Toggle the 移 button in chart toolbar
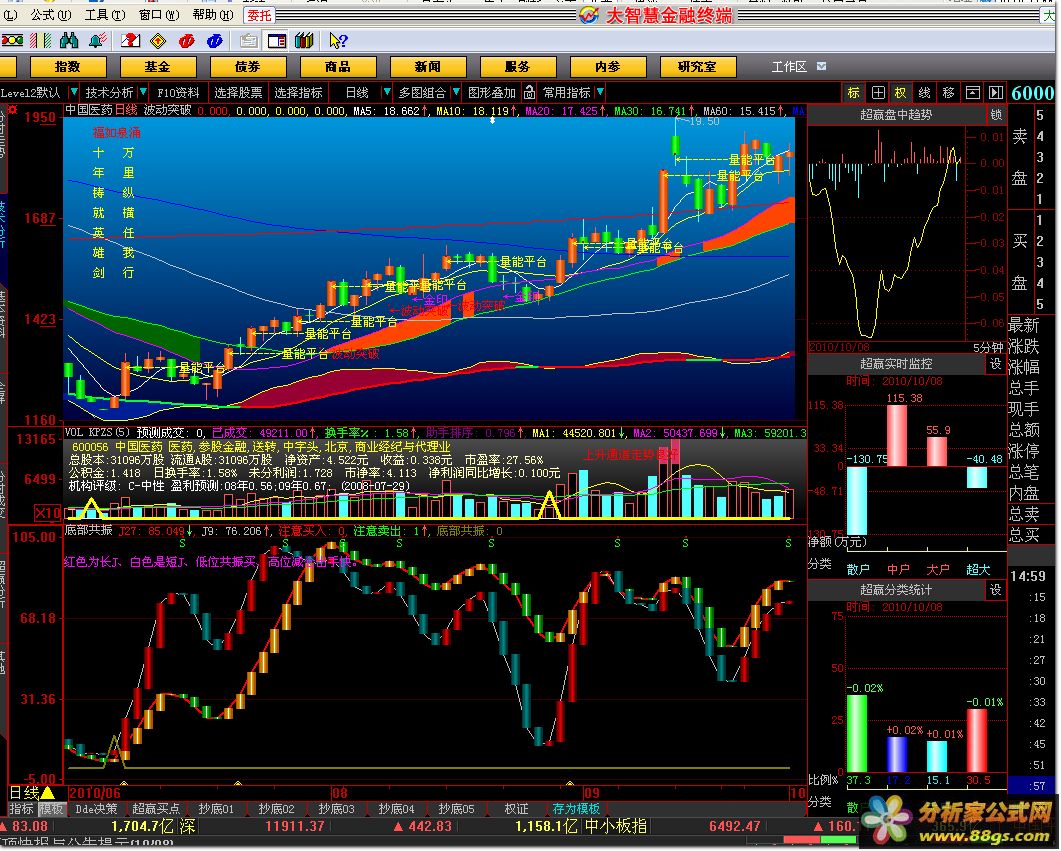The width and height of the screenshot is (1061, 851). [949, 93]
